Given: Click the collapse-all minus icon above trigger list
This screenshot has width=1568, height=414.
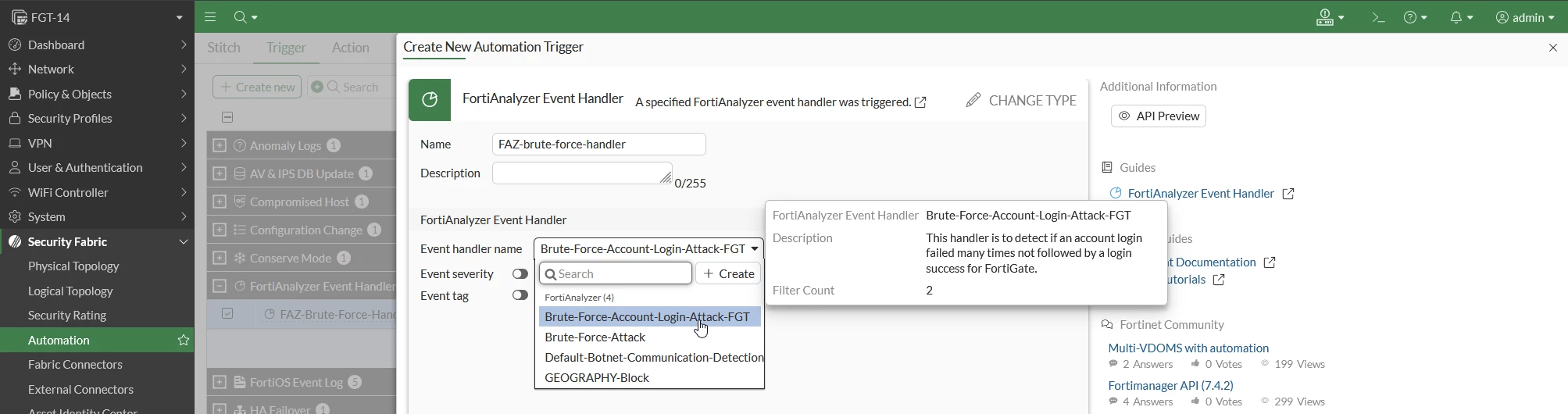Looking at the screenshot, I should tap(227, 117).
